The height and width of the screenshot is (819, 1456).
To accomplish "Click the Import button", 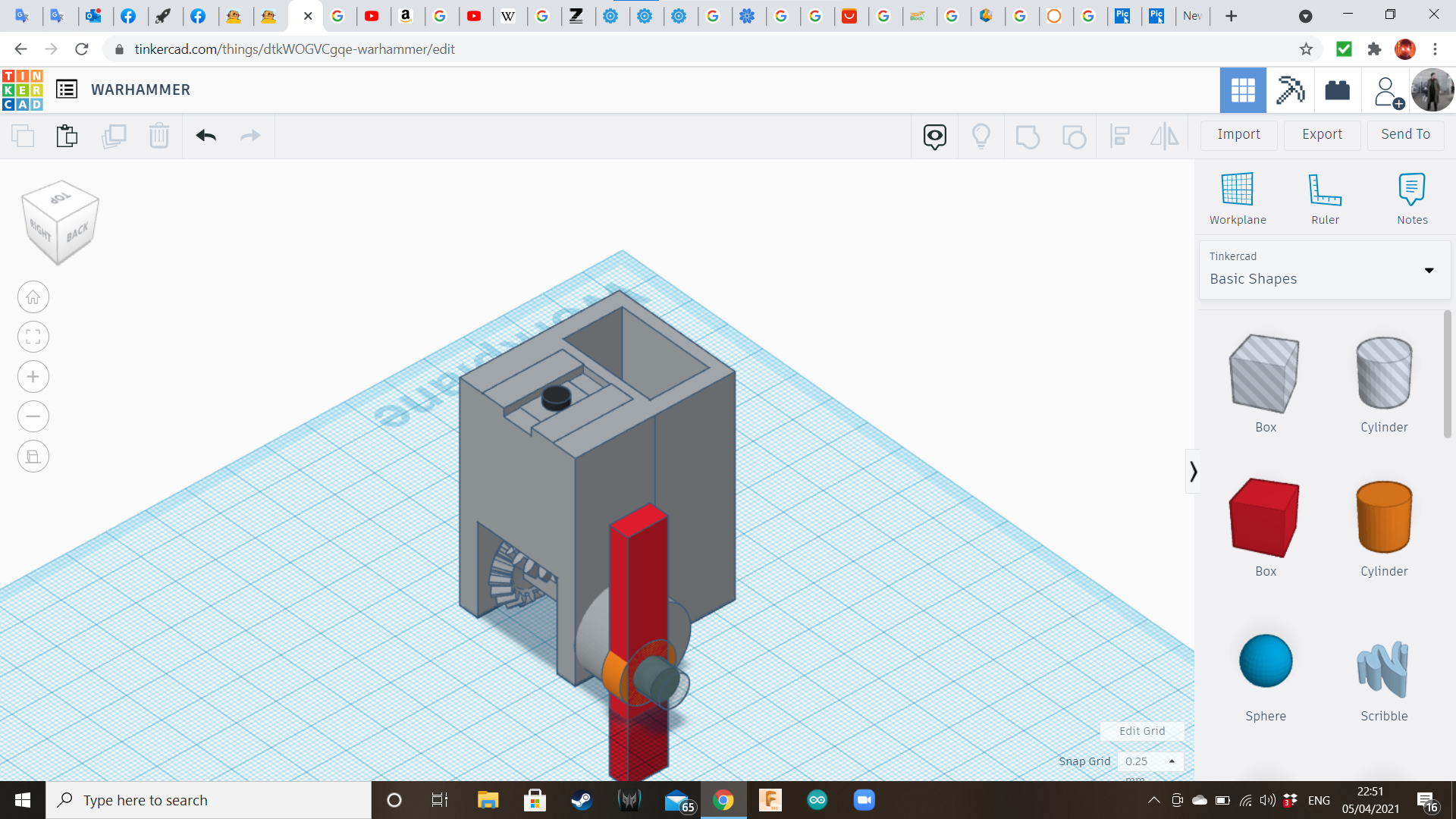I will pyautogui.click(x=1238, y=134).
